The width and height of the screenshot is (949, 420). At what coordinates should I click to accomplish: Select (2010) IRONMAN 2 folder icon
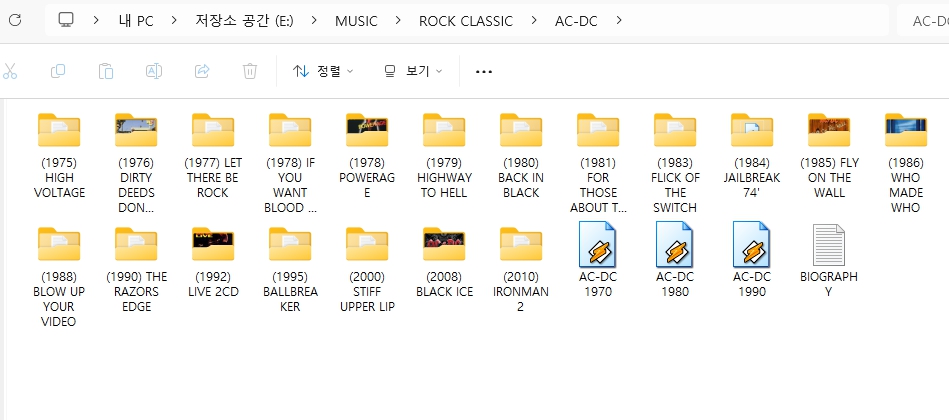point(521,243)
